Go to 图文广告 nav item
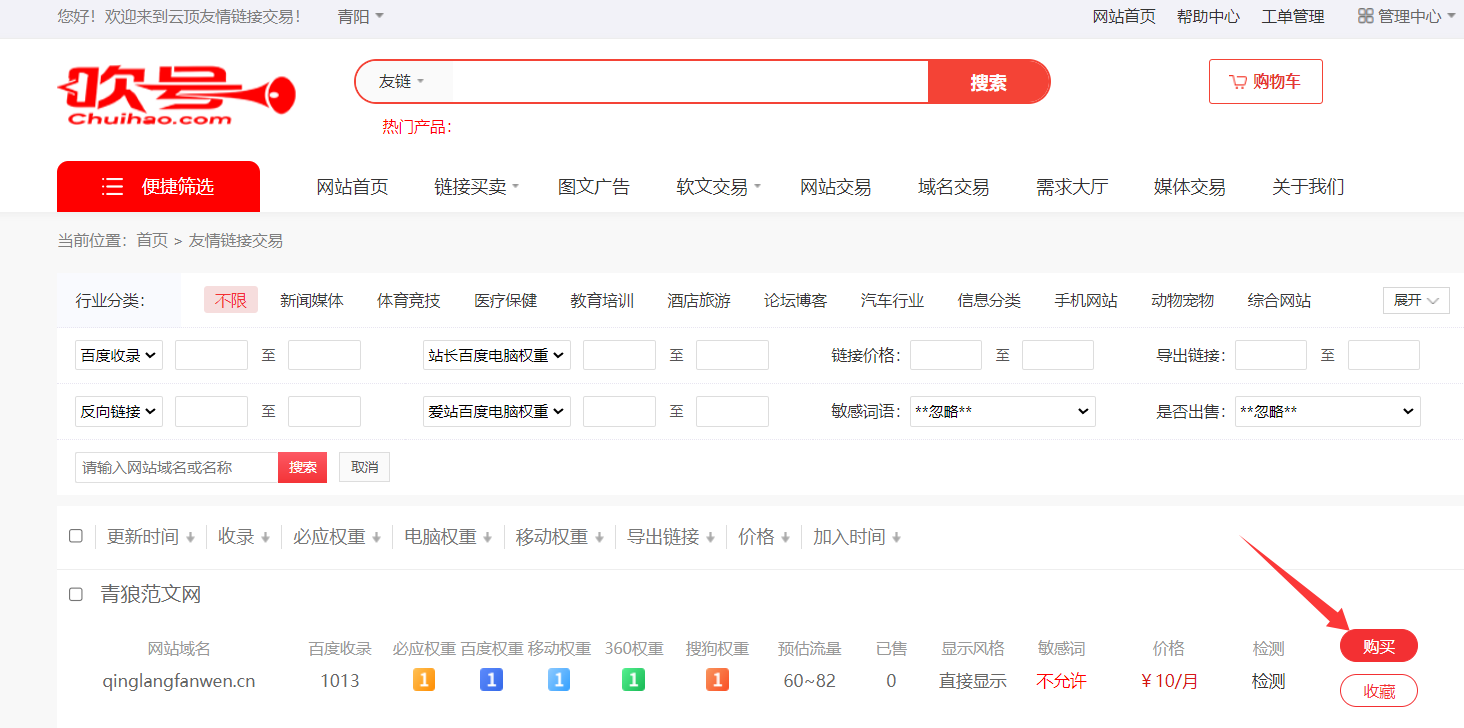The image size is (1464, 728). coord(594,187)
